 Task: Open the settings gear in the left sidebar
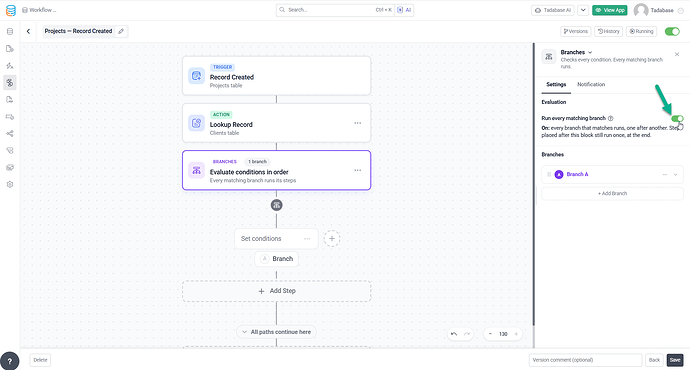pos(10,184)
